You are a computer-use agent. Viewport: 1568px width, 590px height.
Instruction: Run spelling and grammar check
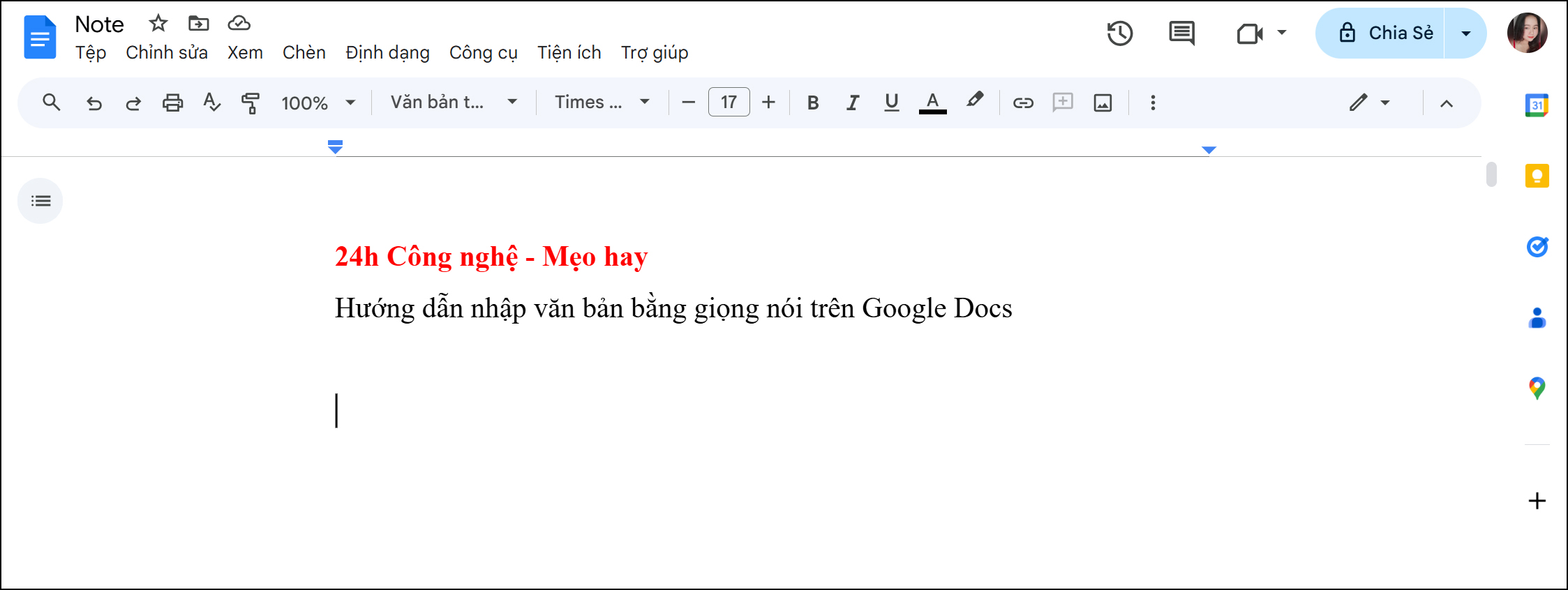click(211, 103)
